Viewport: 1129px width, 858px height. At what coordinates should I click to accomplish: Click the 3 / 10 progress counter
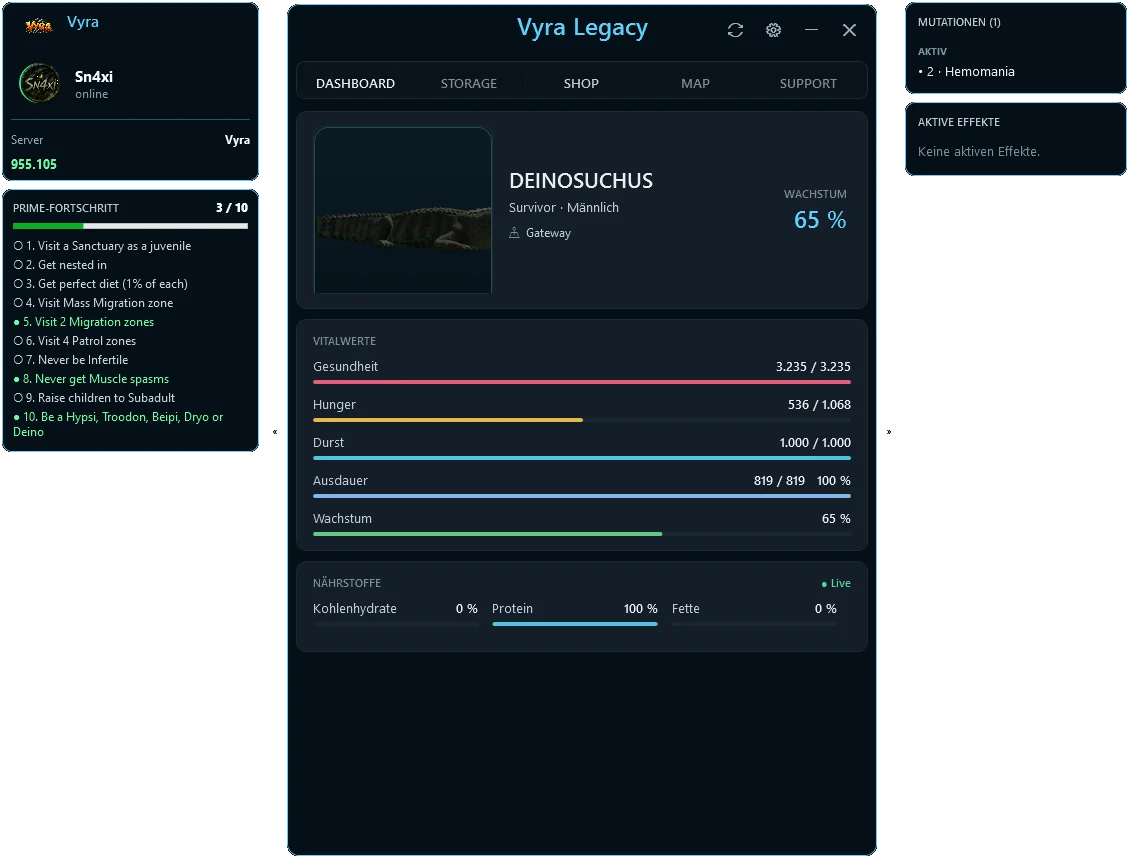pyautogui.click(x=232, y=207)
